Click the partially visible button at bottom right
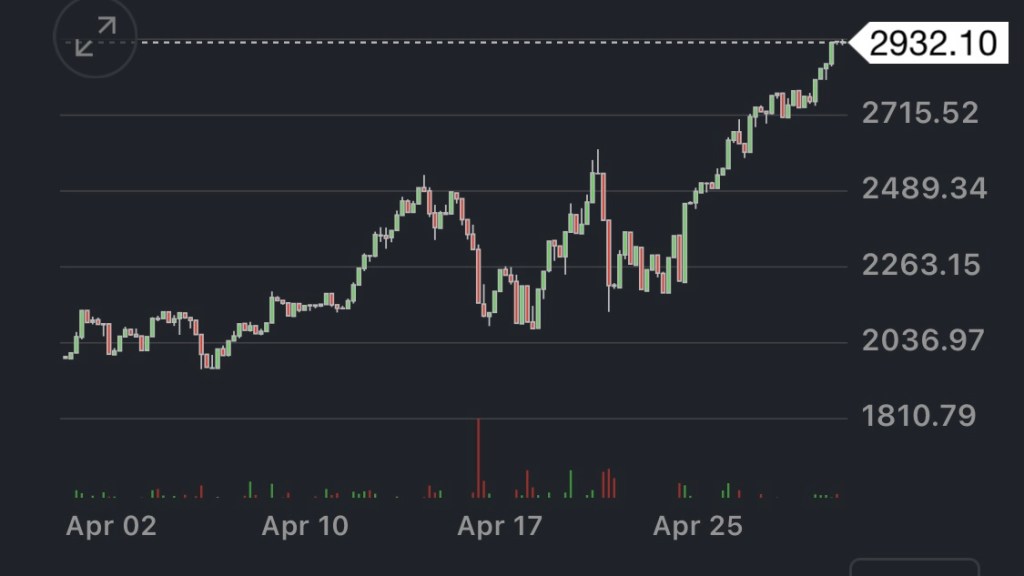 tap(914, 567)
